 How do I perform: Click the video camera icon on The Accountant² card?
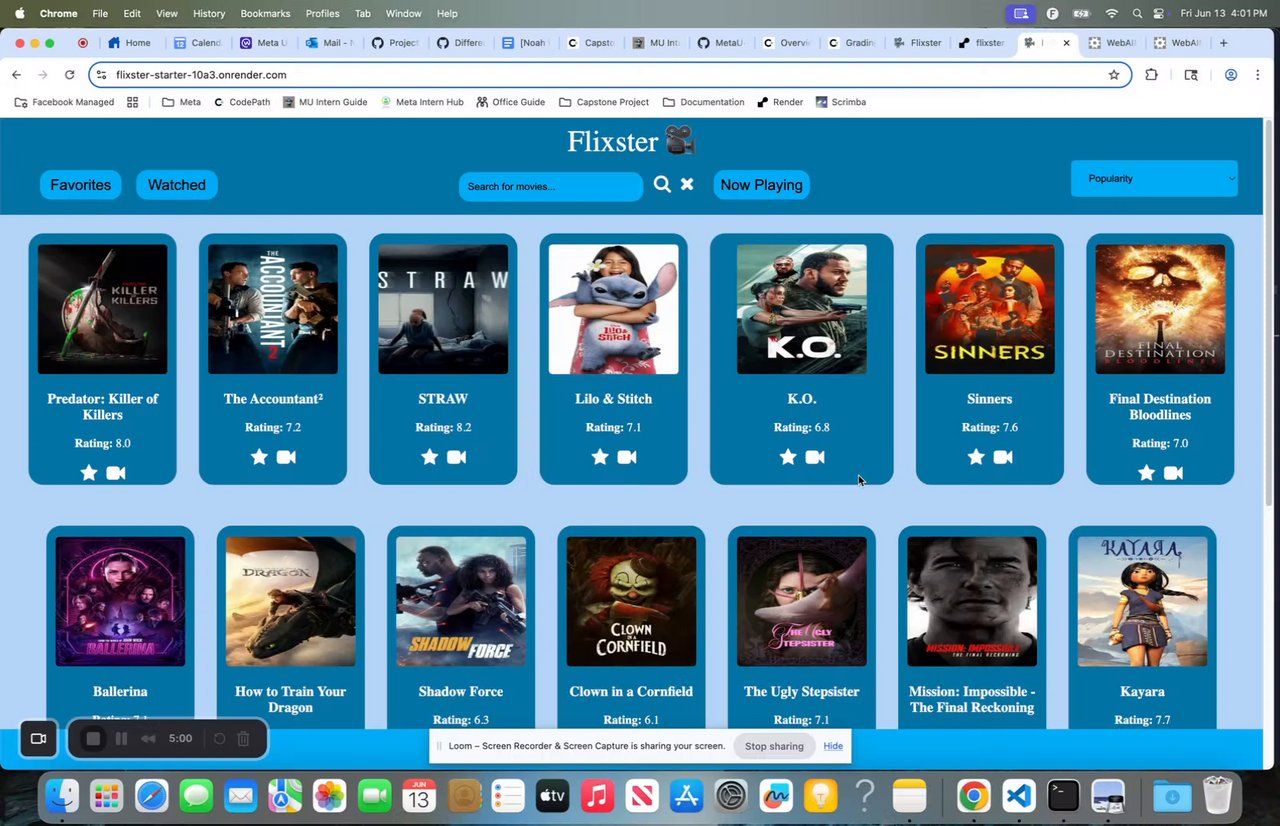pyautogui.click(x=286, y=457)
